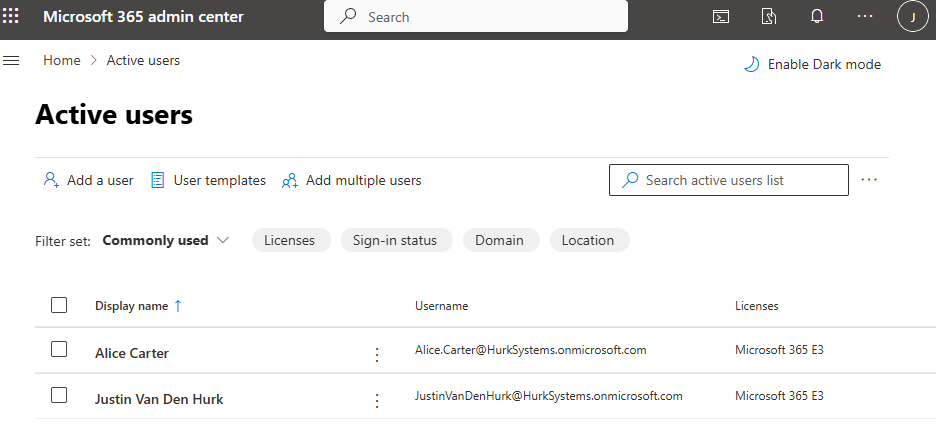This screenshot has height=442, width=936.
Task: Click Add a user
Action: coord(88,180)
